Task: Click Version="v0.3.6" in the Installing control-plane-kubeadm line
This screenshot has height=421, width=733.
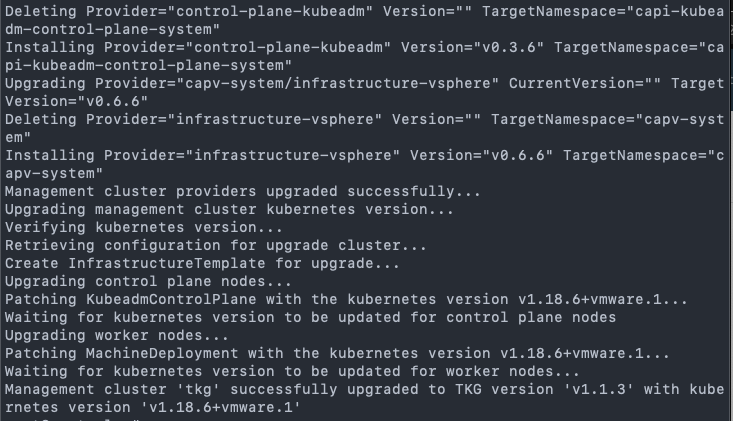Action: coord(473,48)
